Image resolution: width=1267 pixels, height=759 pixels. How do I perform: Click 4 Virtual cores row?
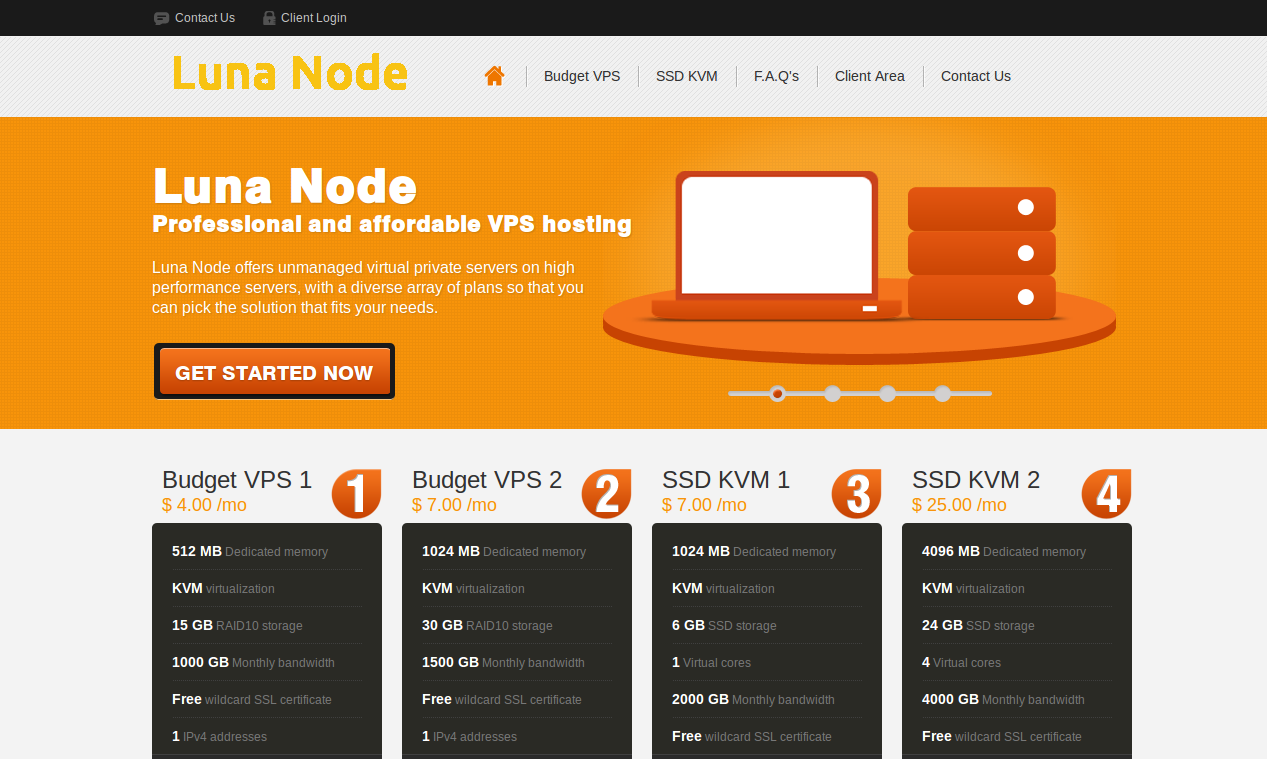click(1017, 662)
